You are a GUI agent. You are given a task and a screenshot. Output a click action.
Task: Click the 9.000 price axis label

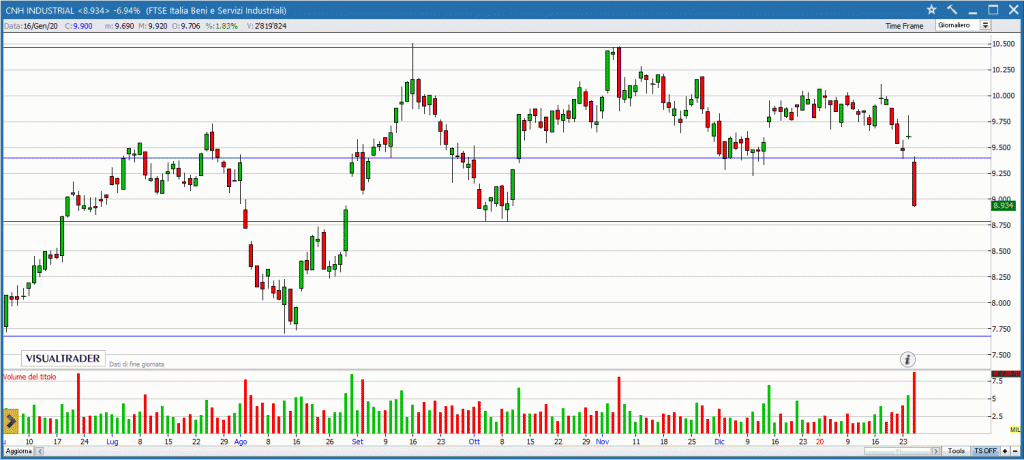click(x=1004, y=199)
